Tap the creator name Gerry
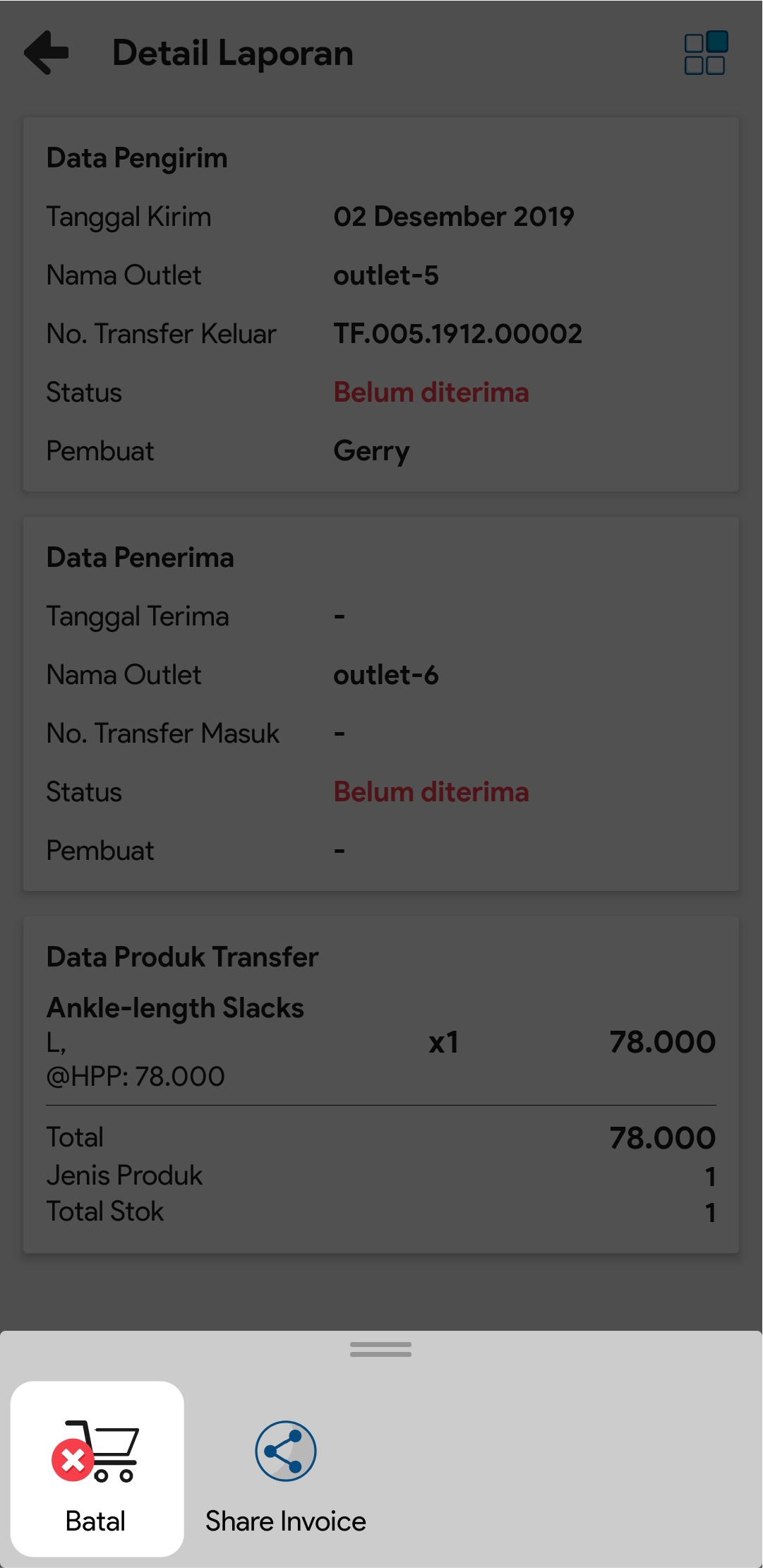The image size is (763, 1568). [371, 451]
